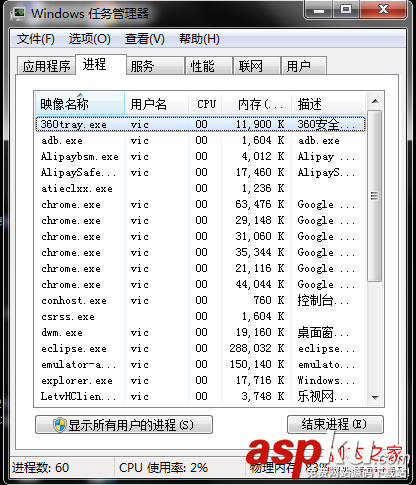Image resolution: width=416 pixels, height=485 pixels.
Task: Switch to the 服务 tab
Action: 155,66
